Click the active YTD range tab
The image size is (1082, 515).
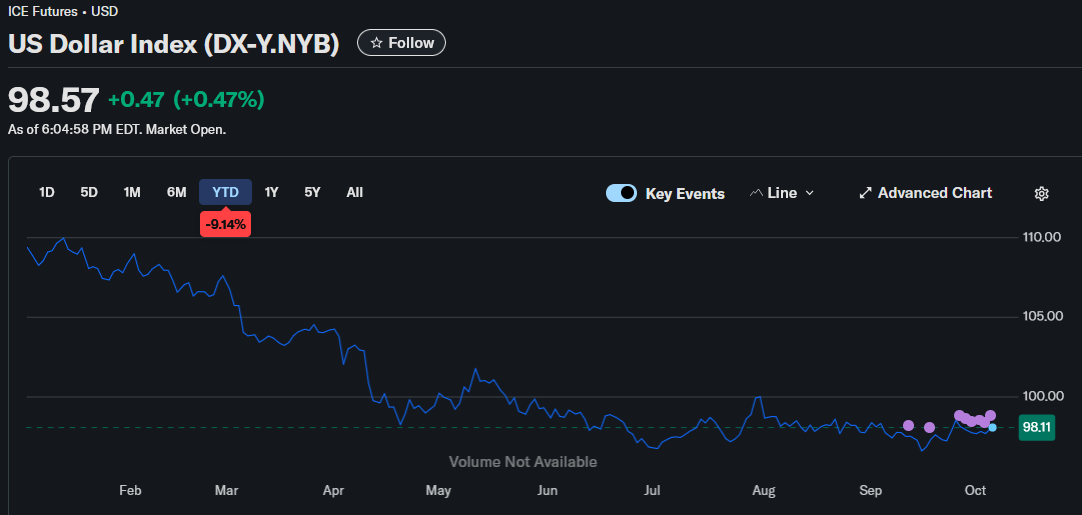point(225,192)
